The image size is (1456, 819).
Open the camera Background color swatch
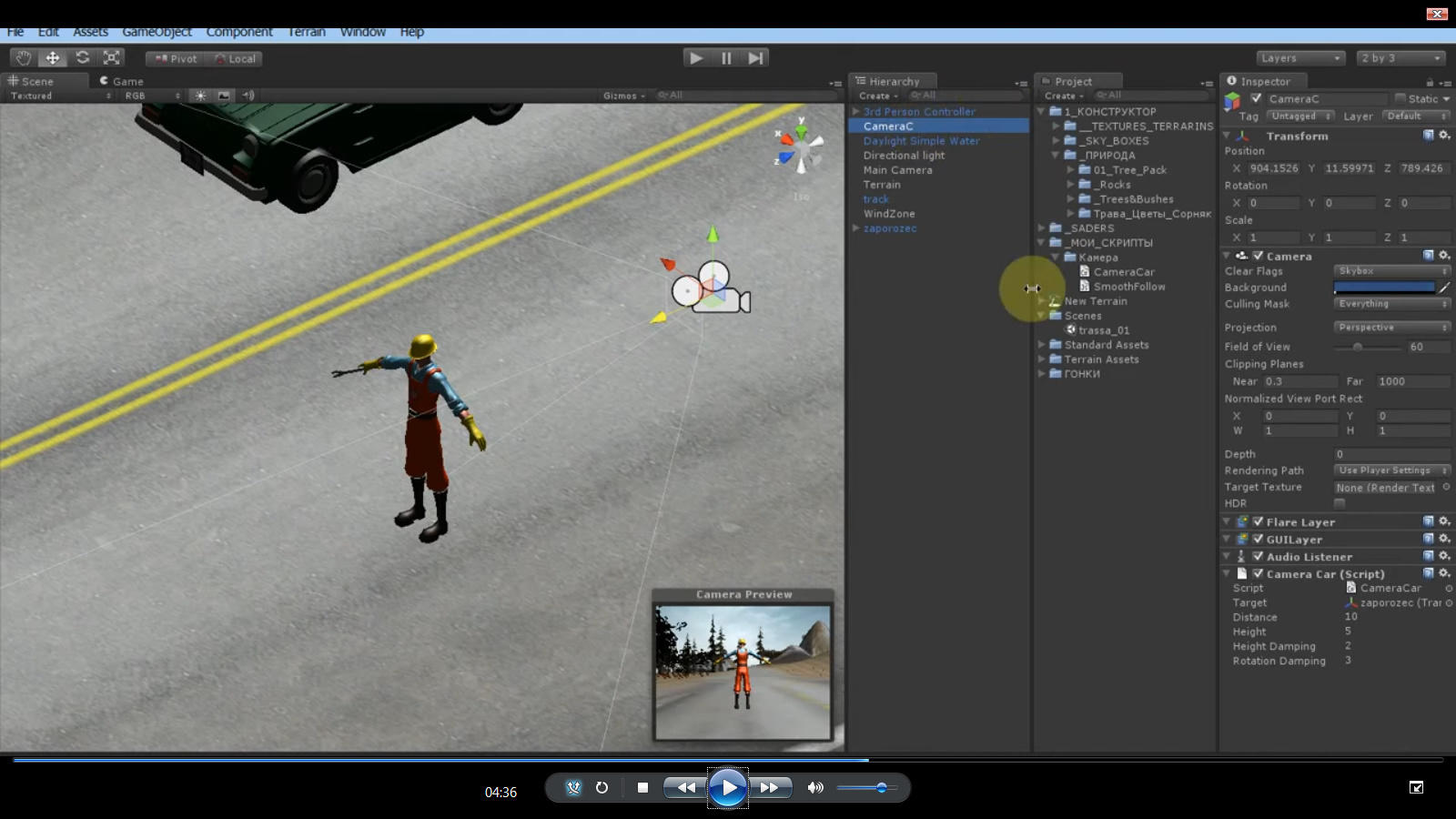click(1384, 287)
